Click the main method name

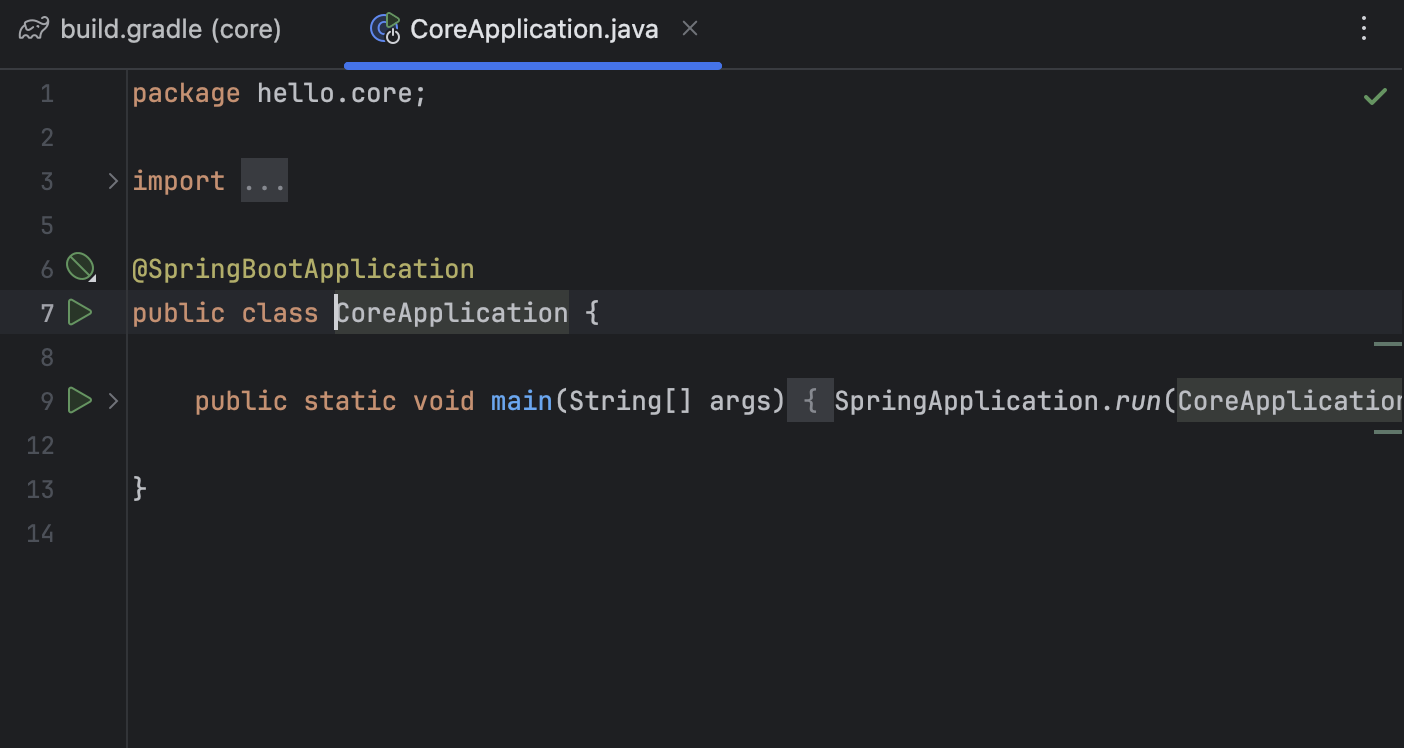tap(521, 401)
